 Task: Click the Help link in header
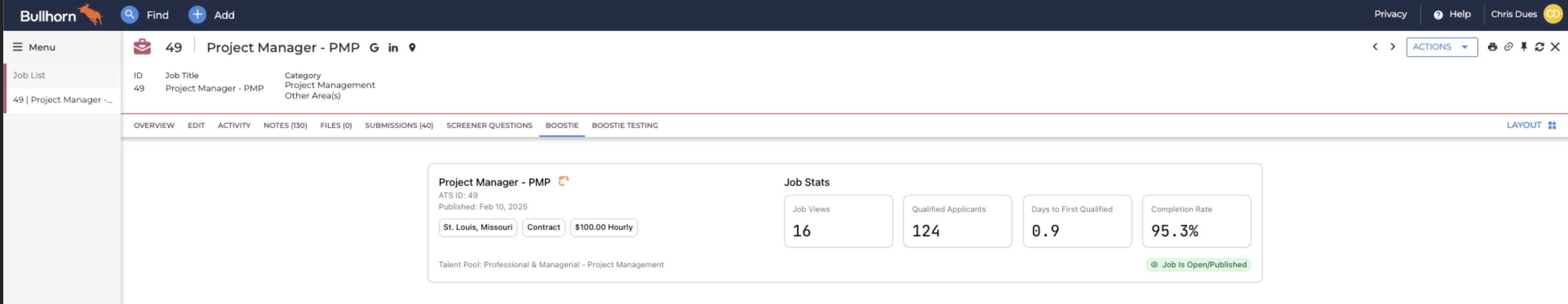point(1452,15)
